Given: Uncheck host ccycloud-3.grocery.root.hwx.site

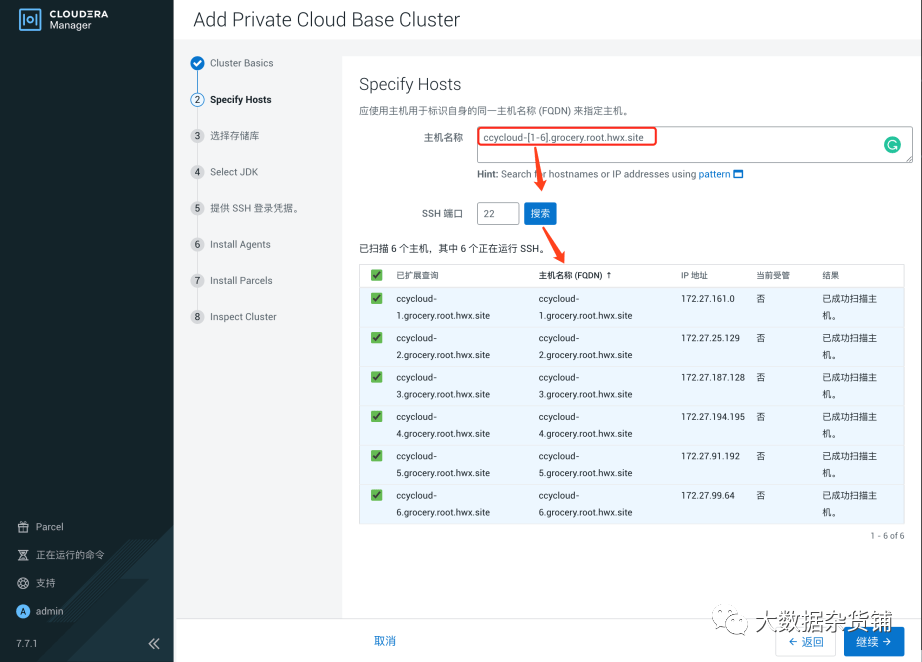Looking at the screenshot, I should click(x=377, y=377).
